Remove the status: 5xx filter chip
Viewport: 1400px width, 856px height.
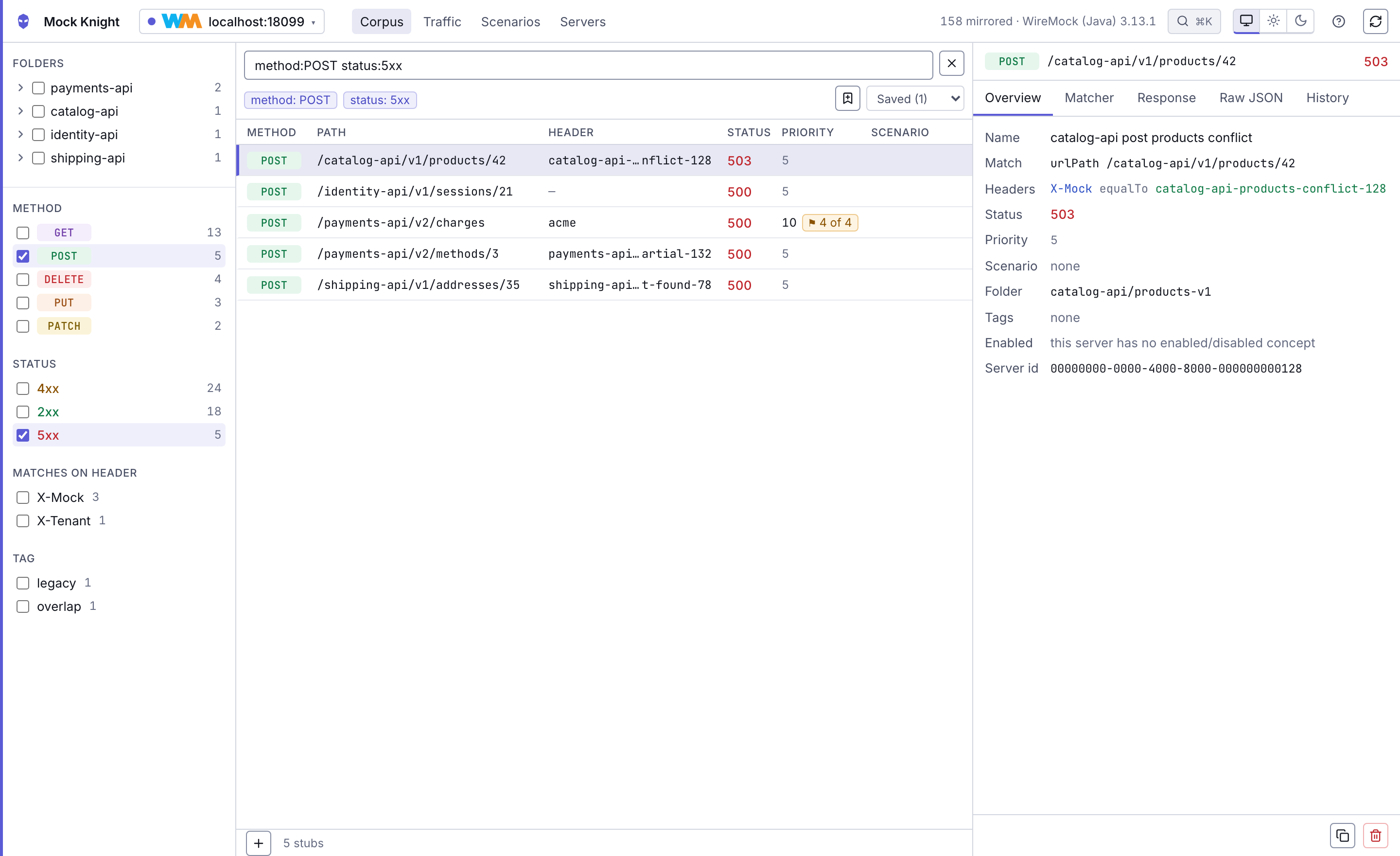tap(380, 100)
